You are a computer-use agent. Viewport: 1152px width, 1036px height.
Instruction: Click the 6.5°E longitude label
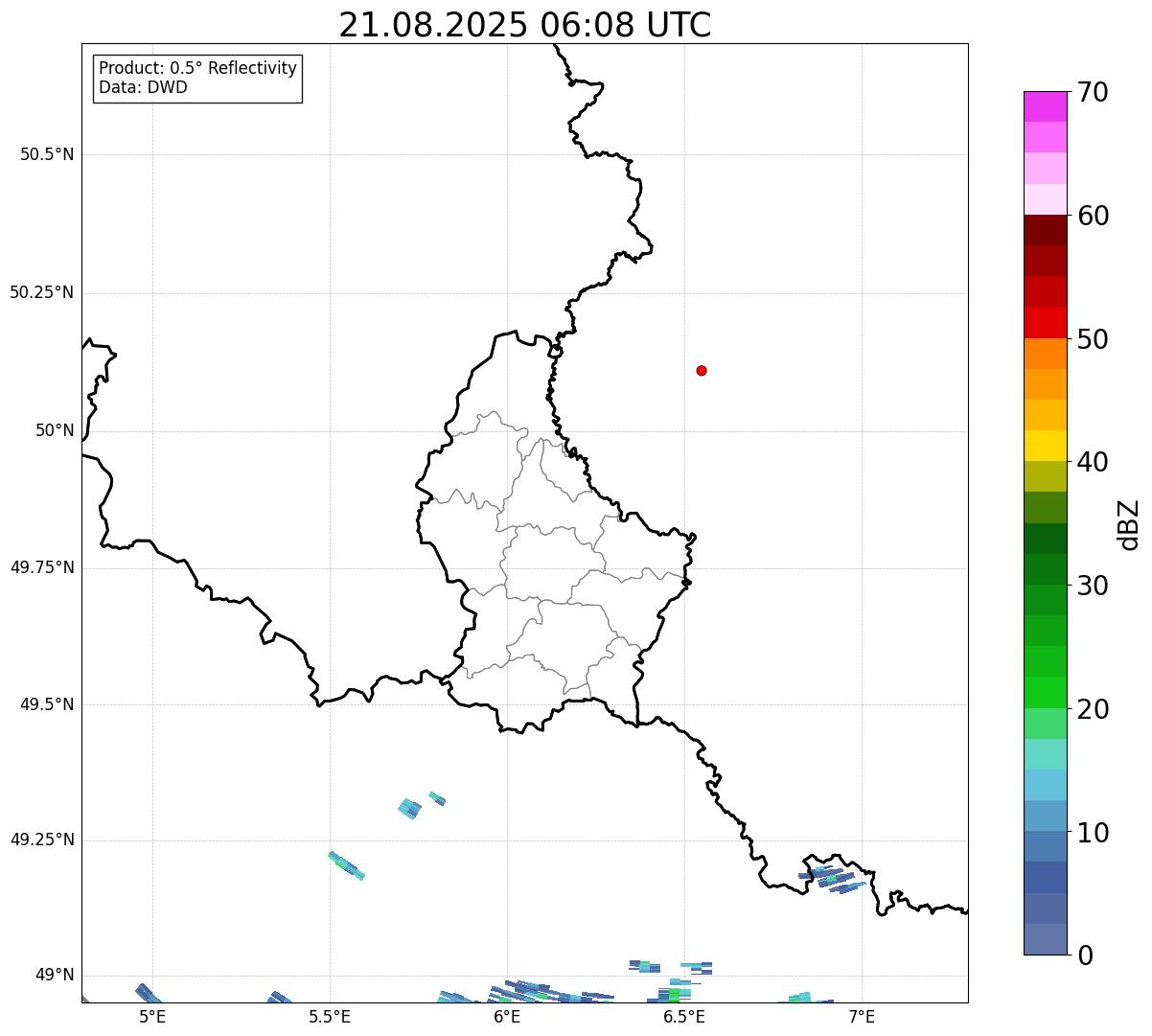684,1016
